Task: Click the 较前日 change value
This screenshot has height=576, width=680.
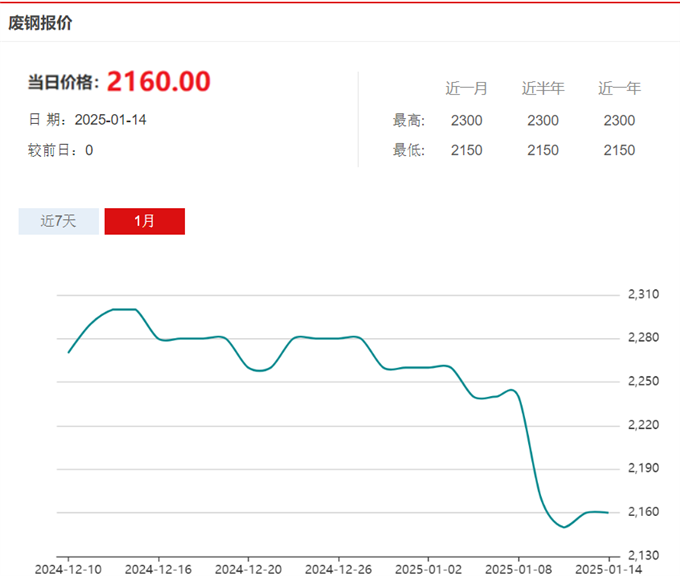Action: (89, 151)
